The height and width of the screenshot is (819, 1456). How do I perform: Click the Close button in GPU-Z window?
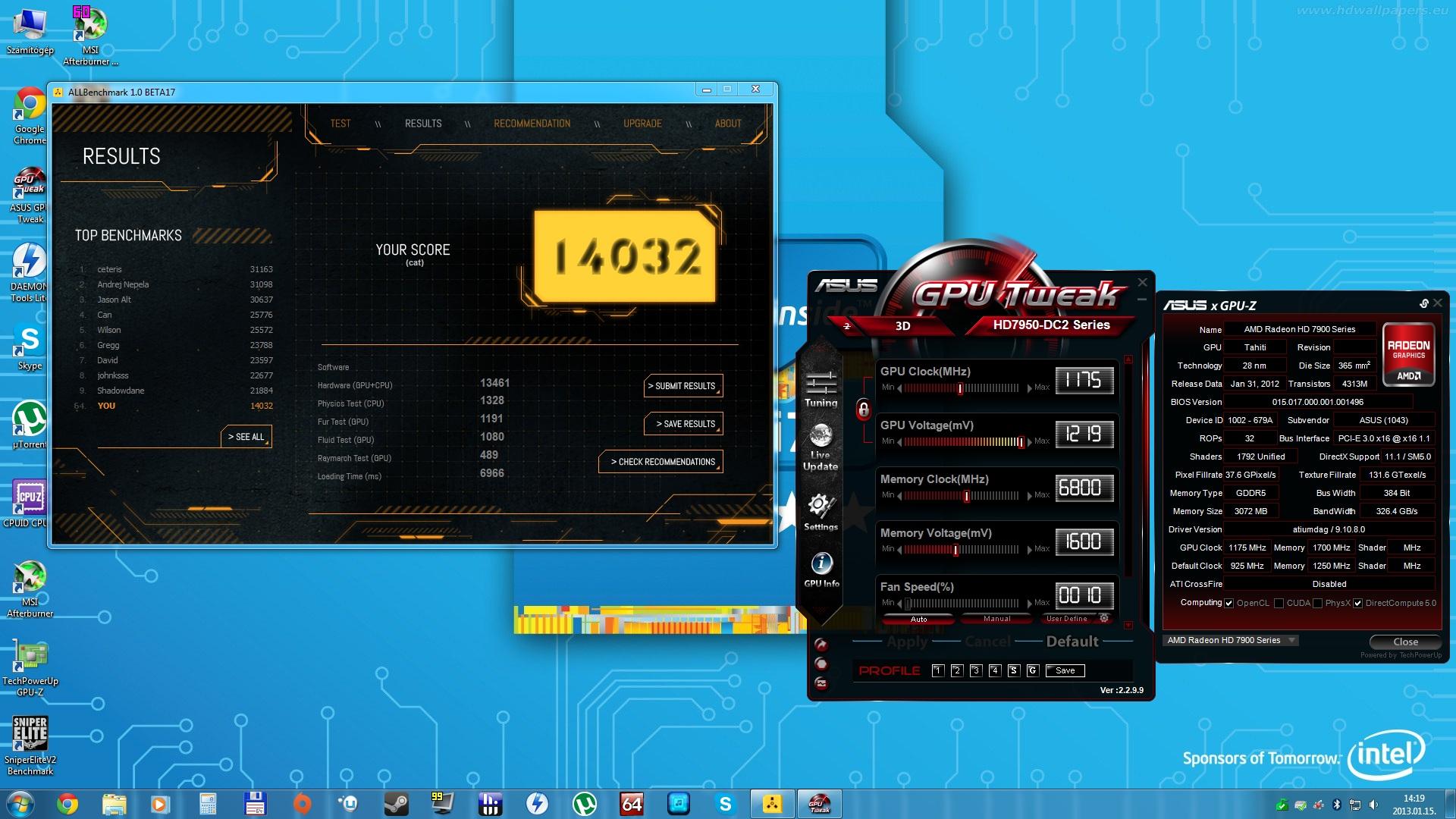coord(1405,642)
